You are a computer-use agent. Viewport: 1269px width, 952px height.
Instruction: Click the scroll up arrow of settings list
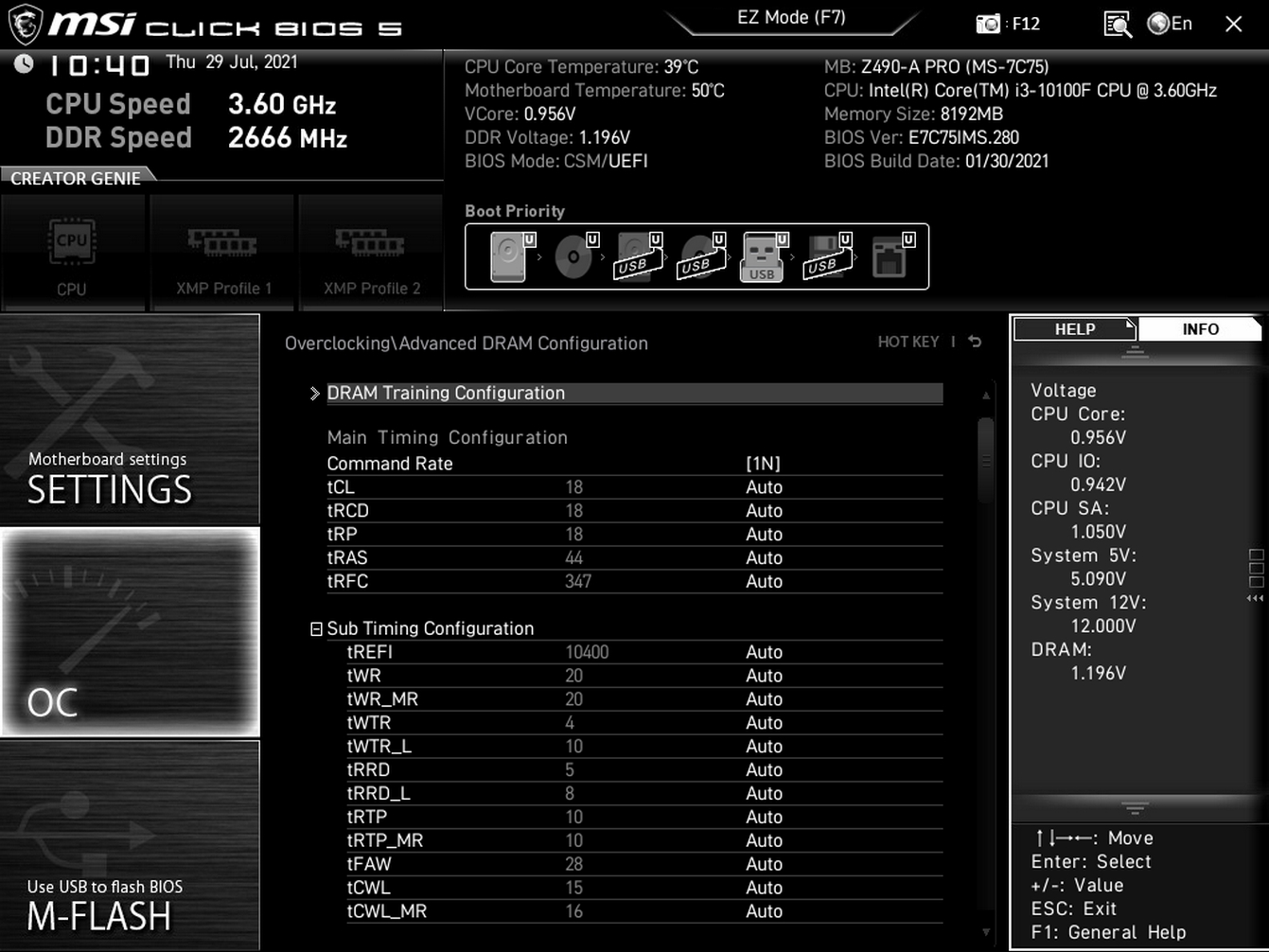click(986, 396)
